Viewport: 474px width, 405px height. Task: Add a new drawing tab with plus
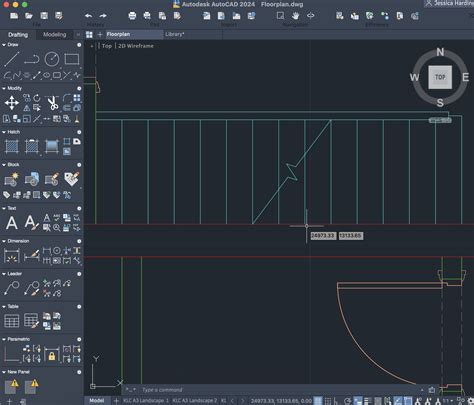100,34
